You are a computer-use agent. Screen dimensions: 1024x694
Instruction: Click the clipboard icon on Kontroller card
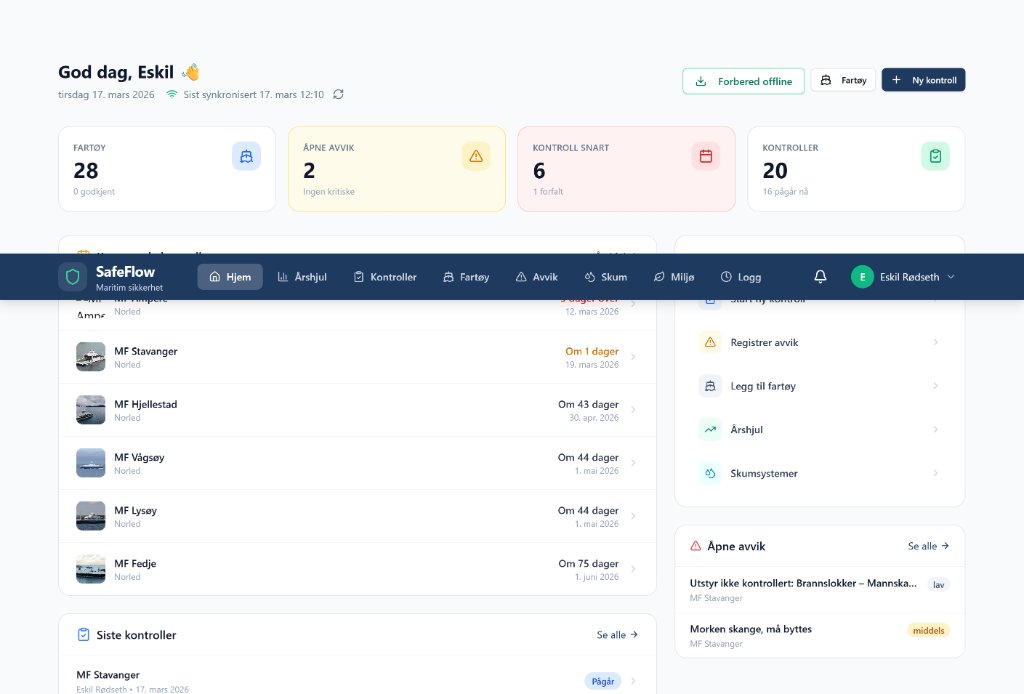tap(935, 156)
